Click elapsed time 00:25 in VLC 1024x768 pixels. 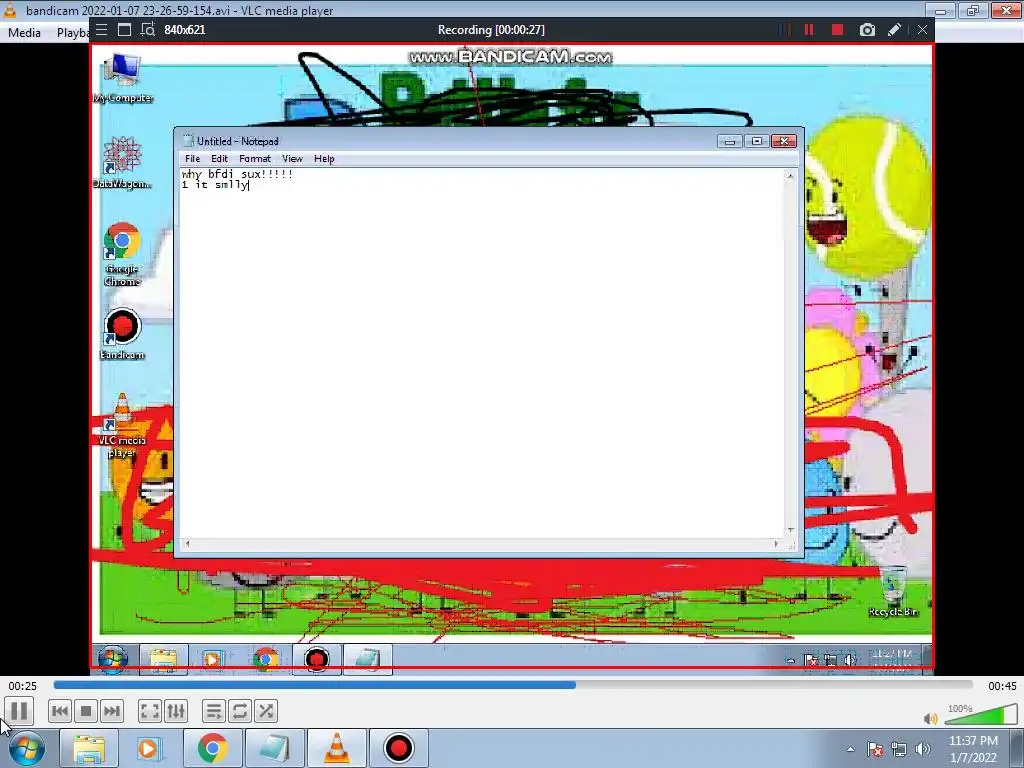[x=22, y=686]
